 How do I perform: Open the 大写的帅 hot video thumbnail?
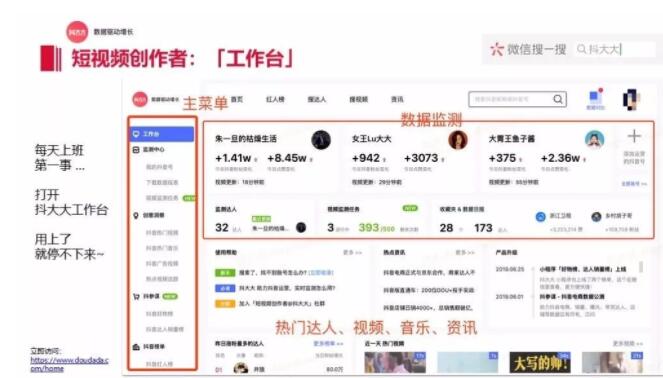pos(540,362)
